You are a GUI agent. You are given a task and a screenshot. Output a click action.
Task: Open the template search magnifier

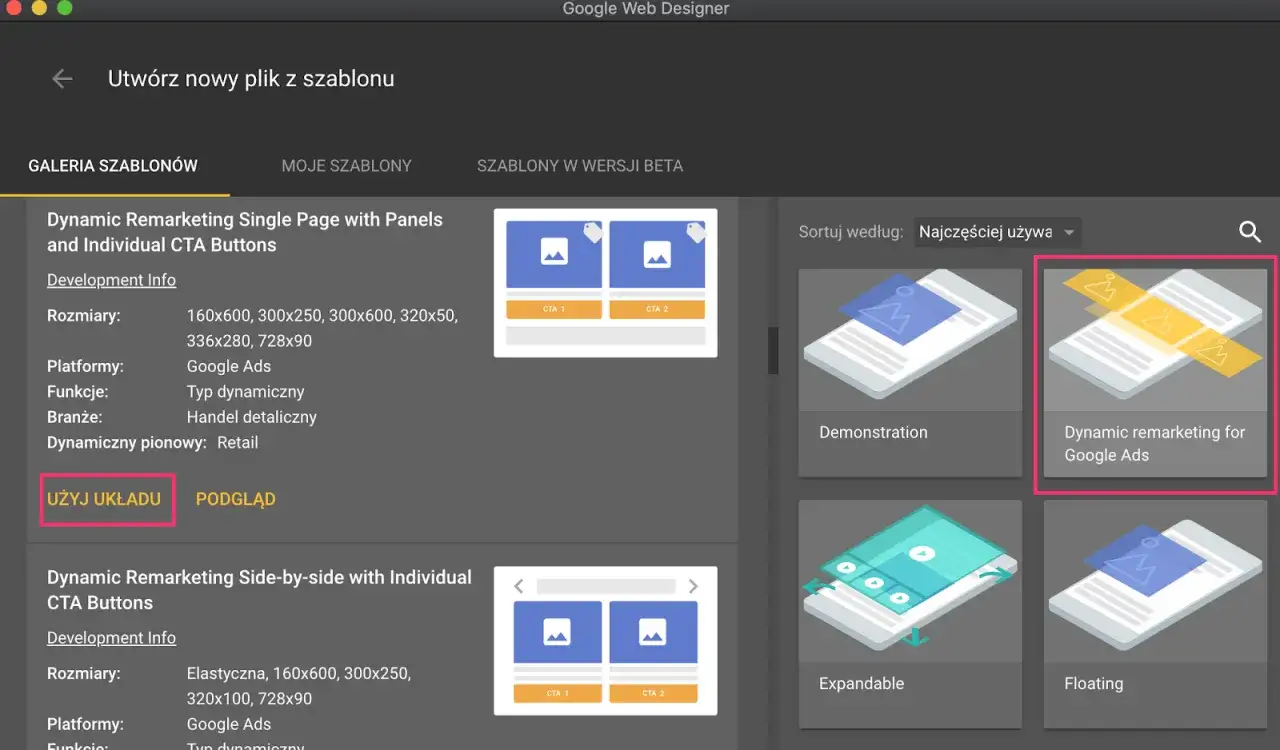click(1250, 232)
